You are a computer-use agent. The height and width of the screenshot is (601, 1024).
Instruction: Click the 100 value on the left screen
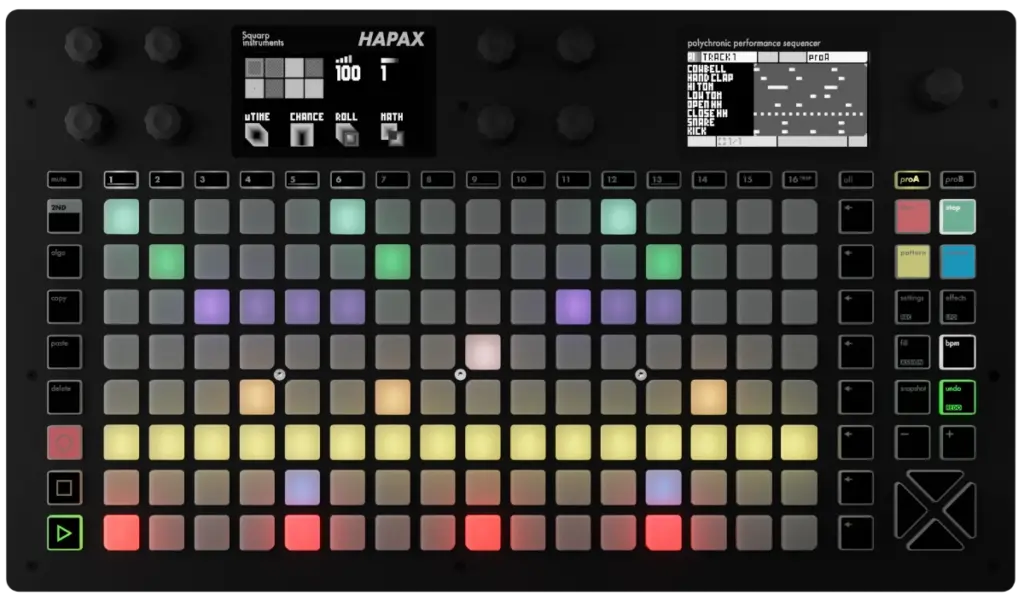(347, 73)
